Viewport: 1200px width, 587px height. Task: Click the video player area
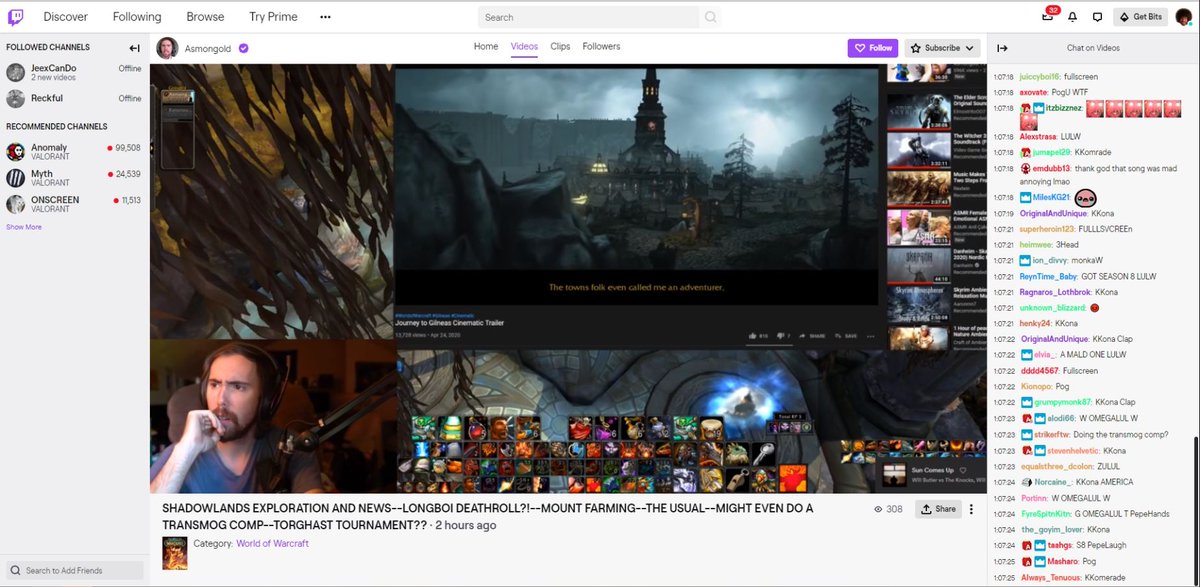[568, 278]
